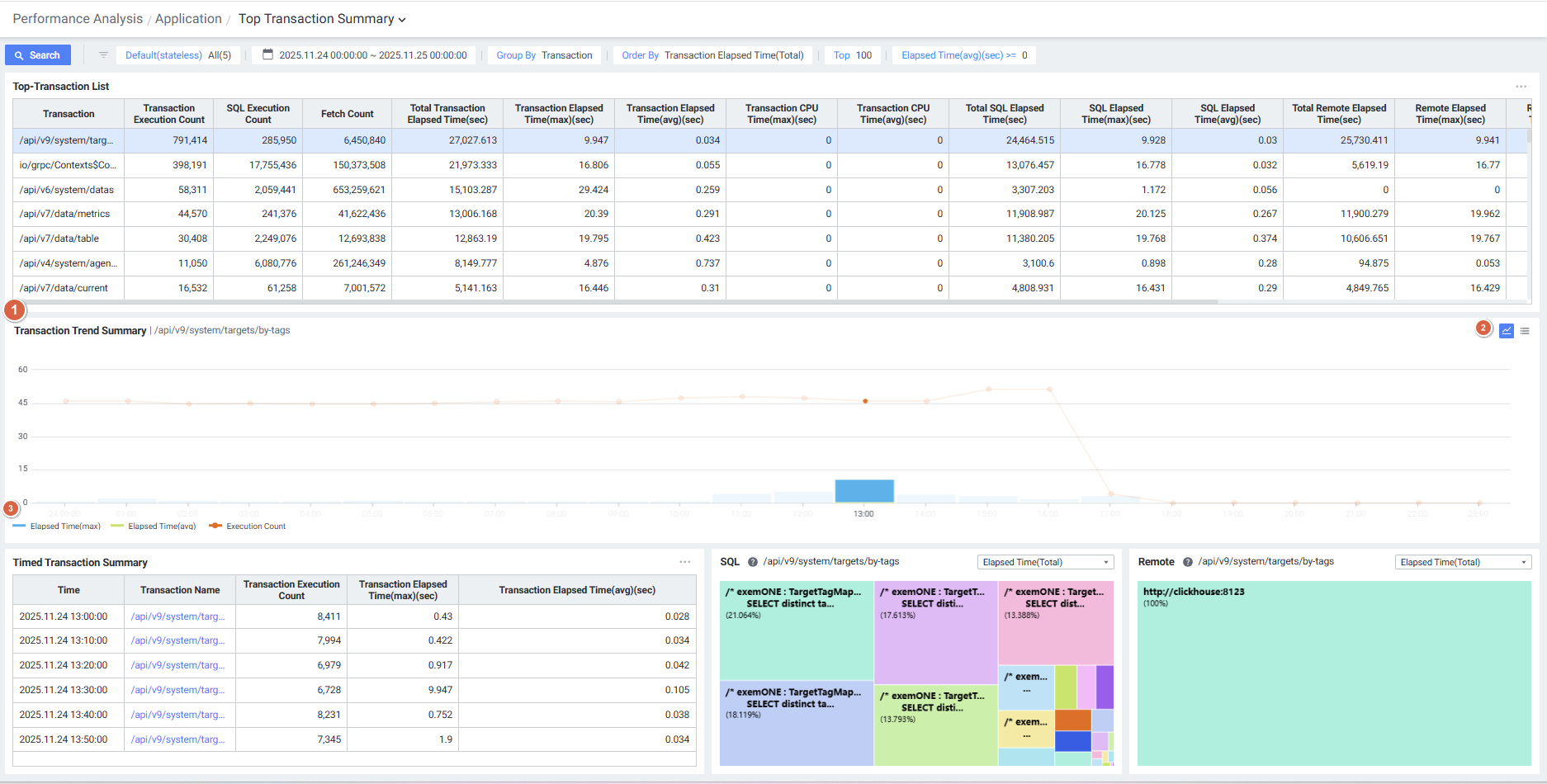Select the /api/v7/data/metrics table row
The image size is (1547, 784).
point(64,214)
